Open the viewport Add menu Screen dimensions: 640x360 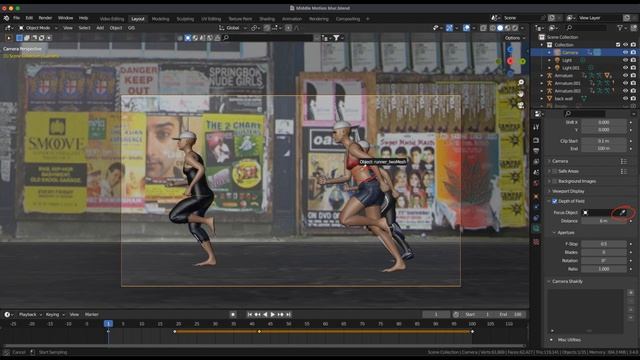point(100,28)
